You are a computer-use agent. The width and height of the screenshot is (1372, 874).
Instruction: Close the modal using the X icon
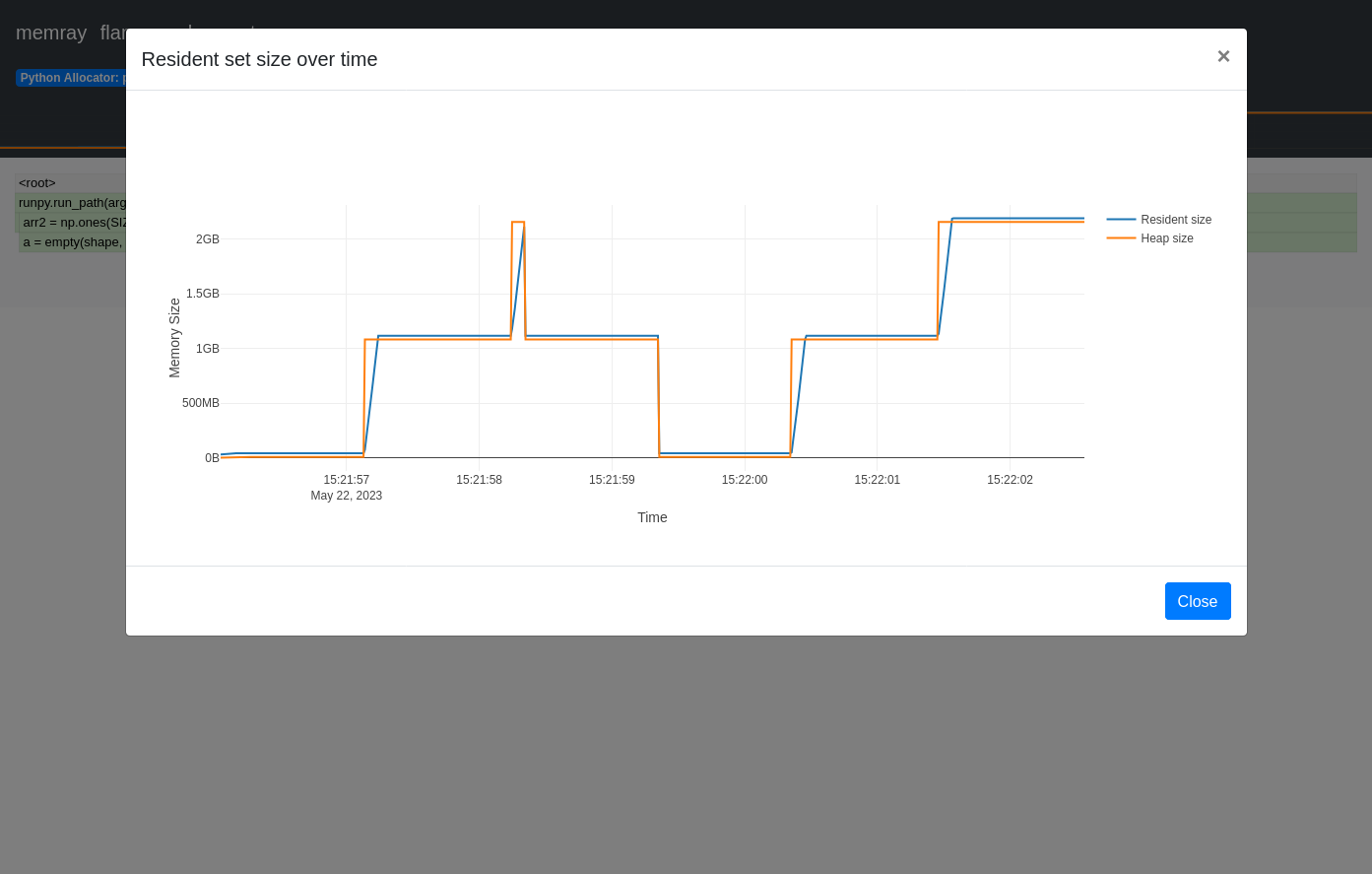(1222, 56)
